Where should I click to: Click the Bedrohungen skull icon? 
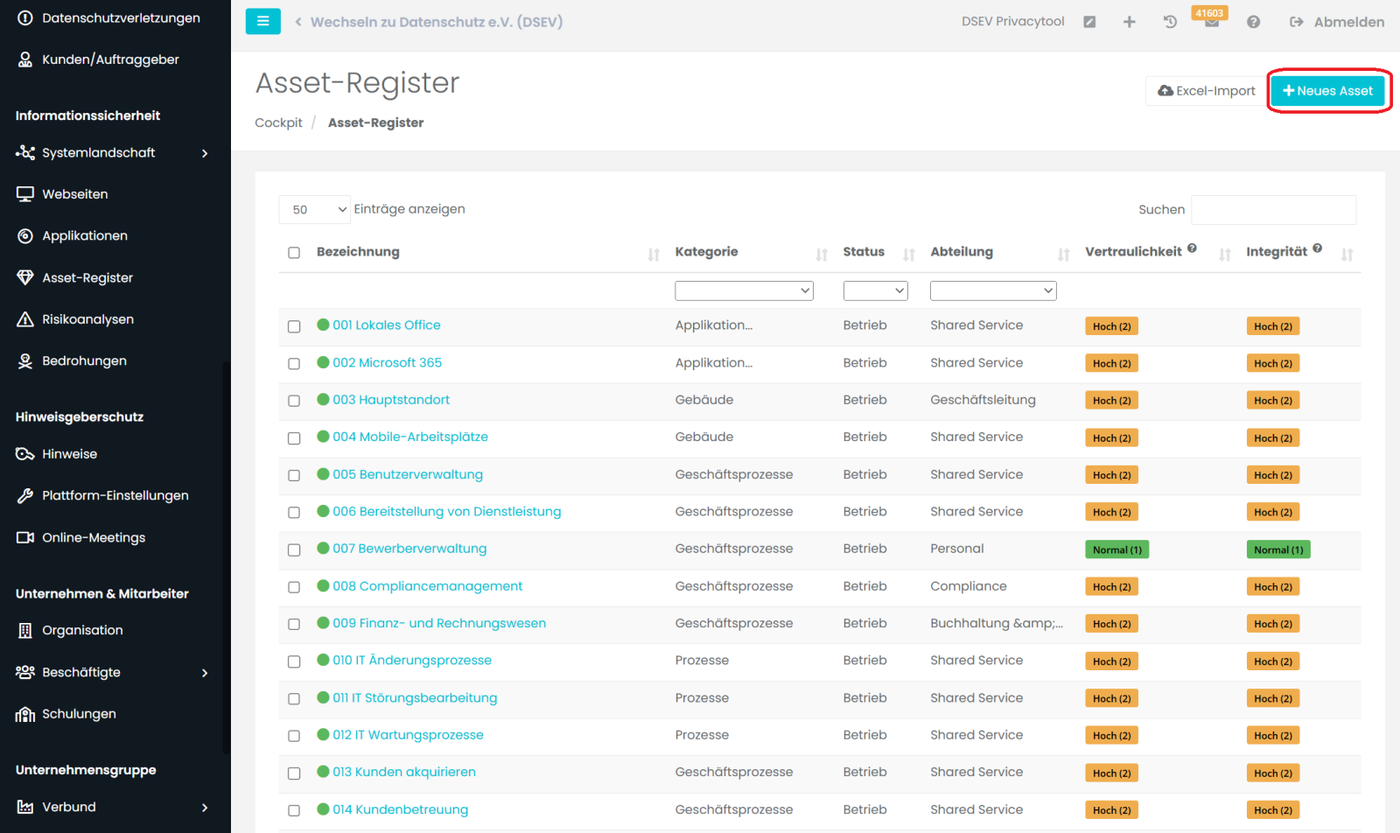click(x=25, y=361)
